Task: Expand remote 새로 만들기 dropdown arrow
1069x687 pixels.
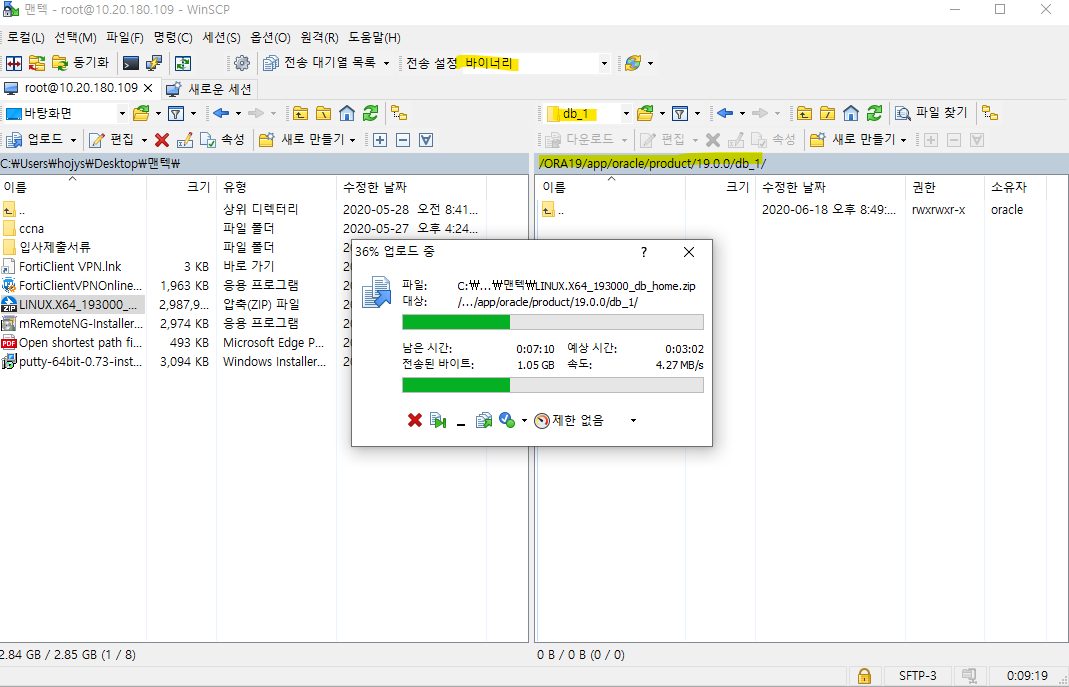Action: (x=903, y=140)
